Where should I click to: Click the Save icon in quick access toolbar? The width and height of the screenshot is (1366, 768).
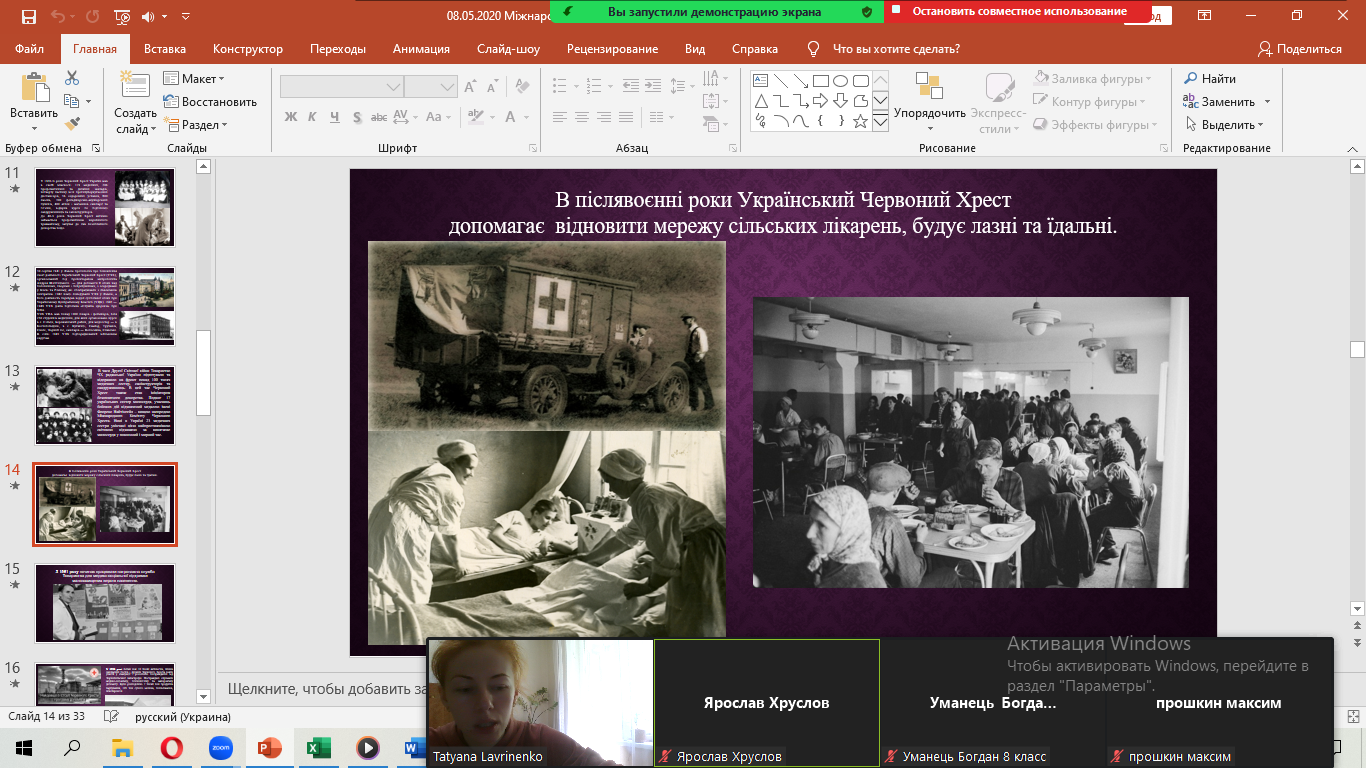28,16
